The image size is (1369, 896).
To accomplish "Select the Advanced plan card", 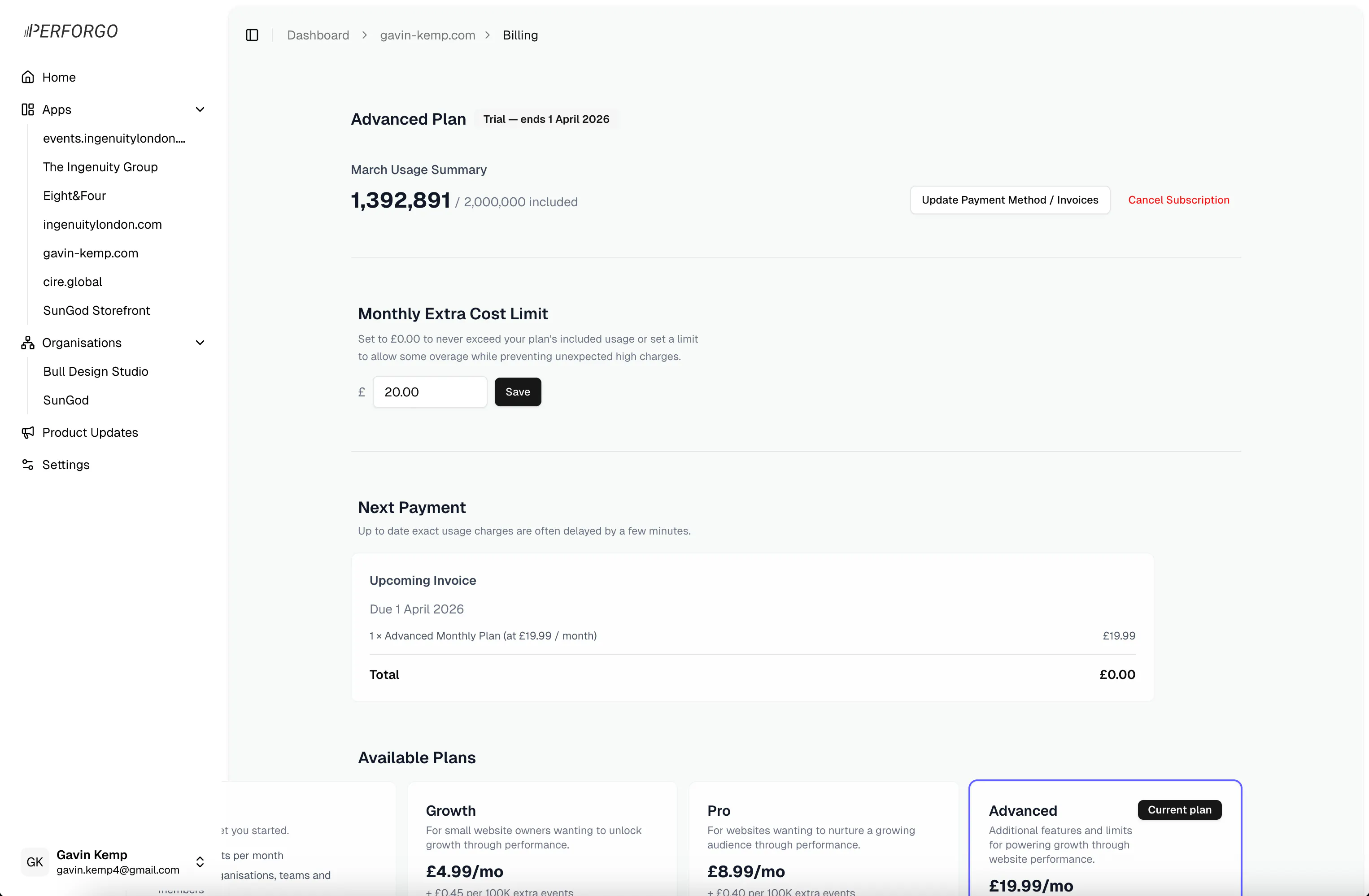I will point(1105,839).
